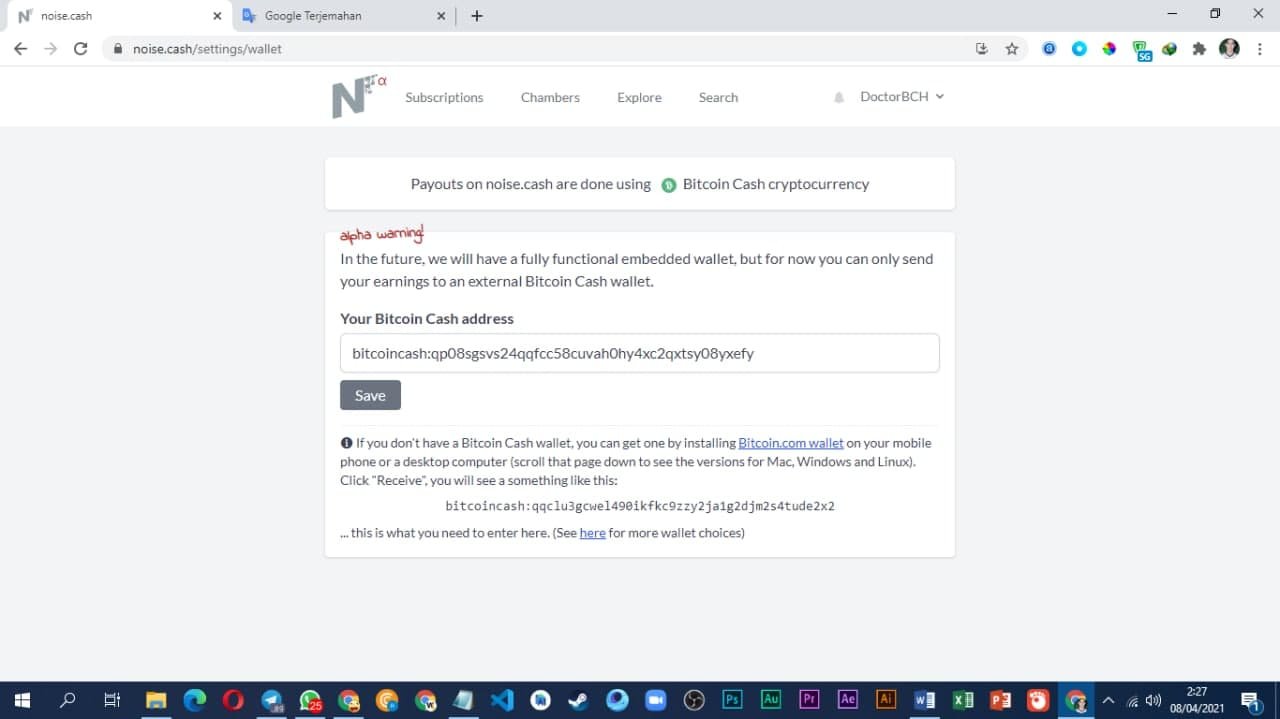The image size is (1280, 719).
Task: Close the Google Terjemahan tab
Action: (442, 16)
